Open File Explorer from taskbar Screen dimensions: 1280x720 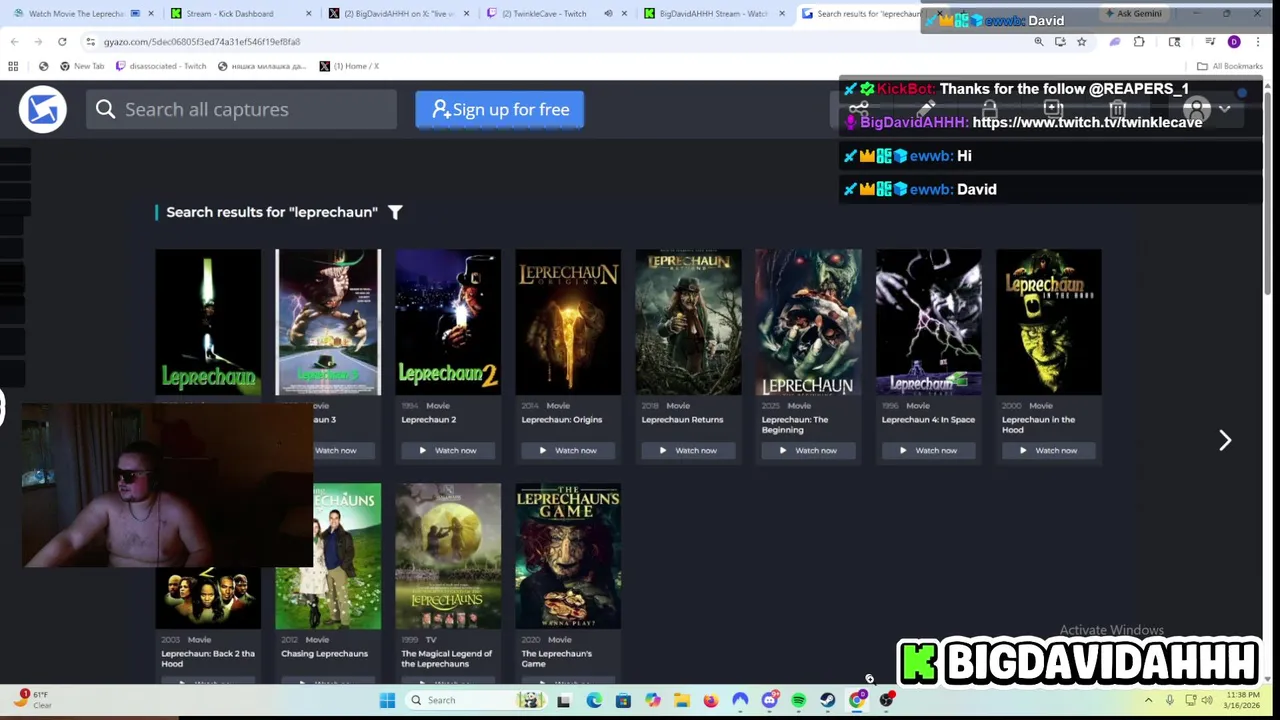coord(681,700)
